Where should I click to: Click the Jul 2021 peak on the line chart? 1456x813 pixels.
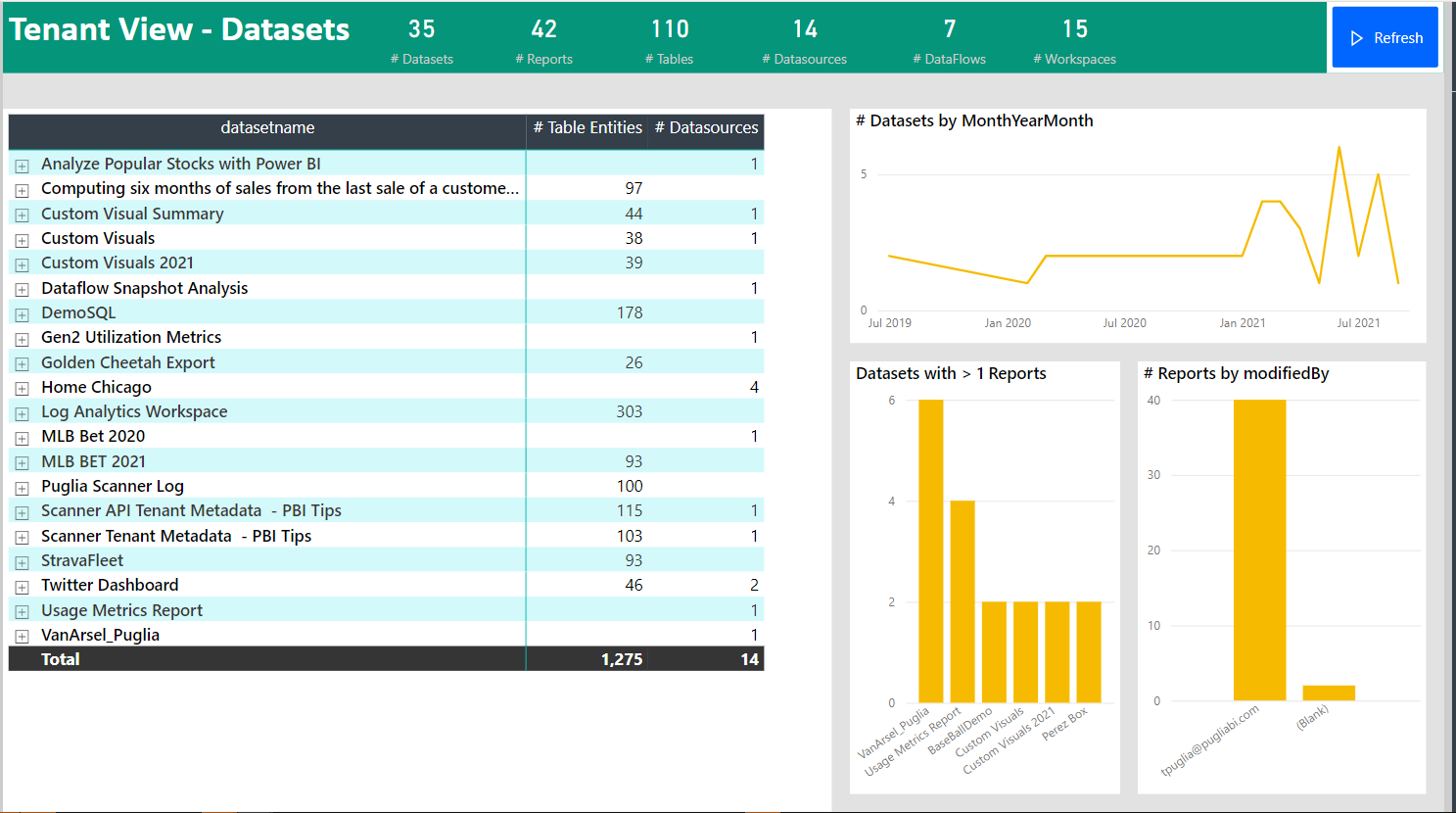[x=1339, y=150]
